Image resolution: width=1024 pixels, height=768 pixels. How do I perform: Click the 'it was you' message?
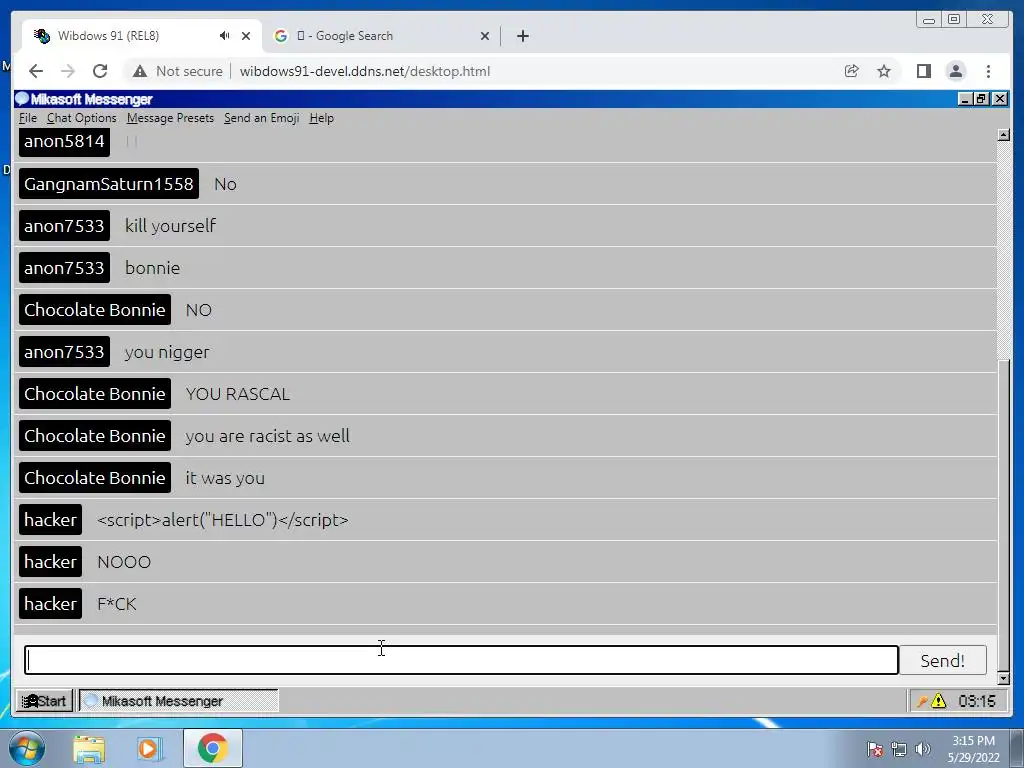coord(225,478)
